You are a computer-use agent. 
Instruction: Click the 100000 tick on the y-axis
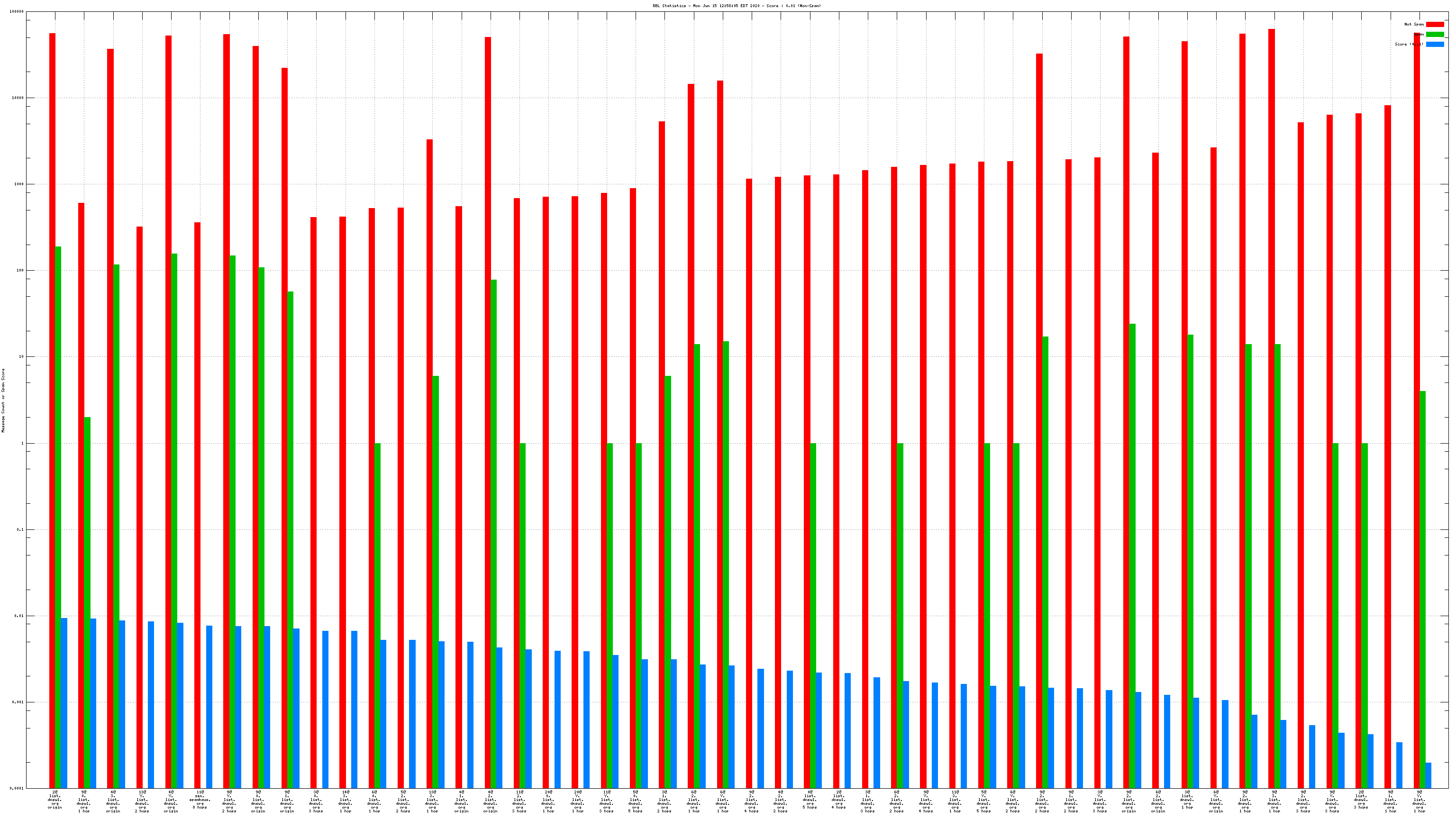[17, 11]
